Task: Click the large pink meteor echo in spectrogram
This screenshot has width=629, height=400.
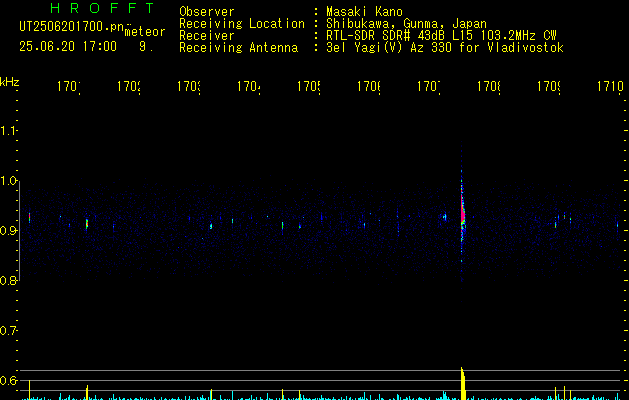Action: 463,212
